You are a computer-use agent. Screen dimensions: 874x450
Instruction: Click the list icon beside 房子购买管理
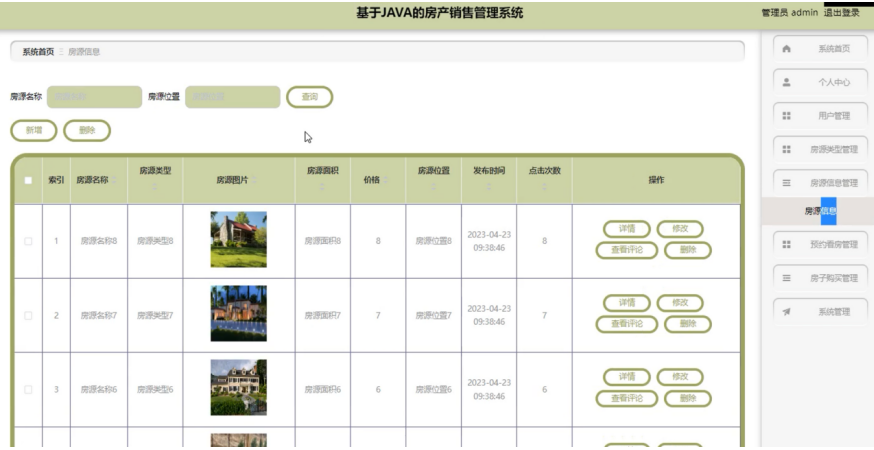coord(786,278)
